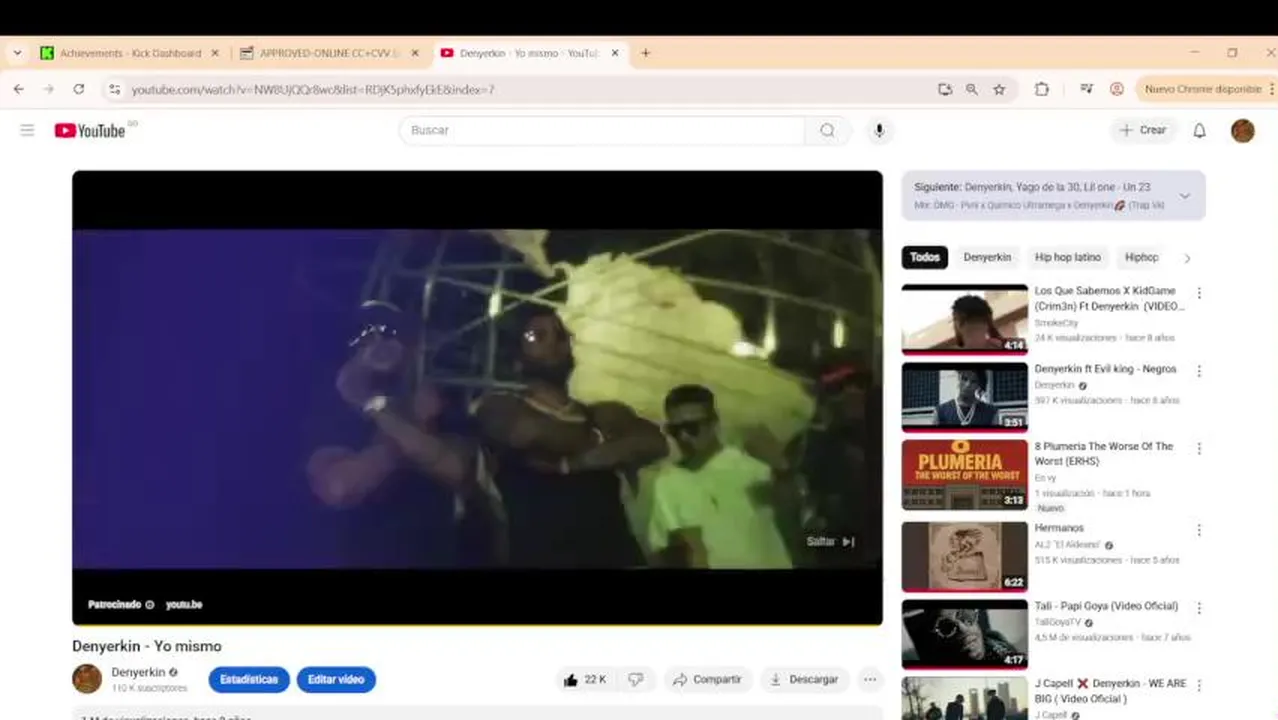Click the Patrocinado info icon
This screenshot has height=720, width=1278.
[x=150, y=604]
